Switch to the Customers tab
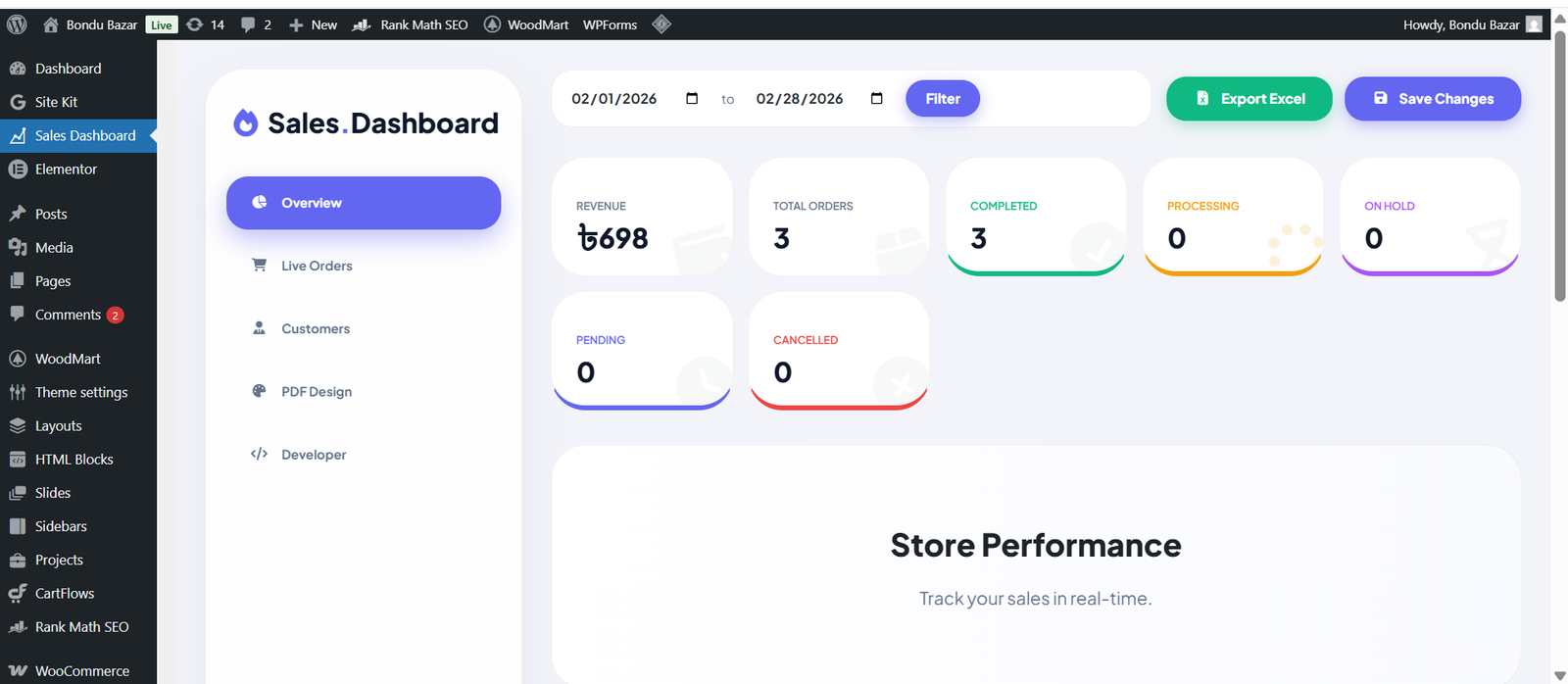Viewport: 1568px width, 684px height. tap(315, 329)
